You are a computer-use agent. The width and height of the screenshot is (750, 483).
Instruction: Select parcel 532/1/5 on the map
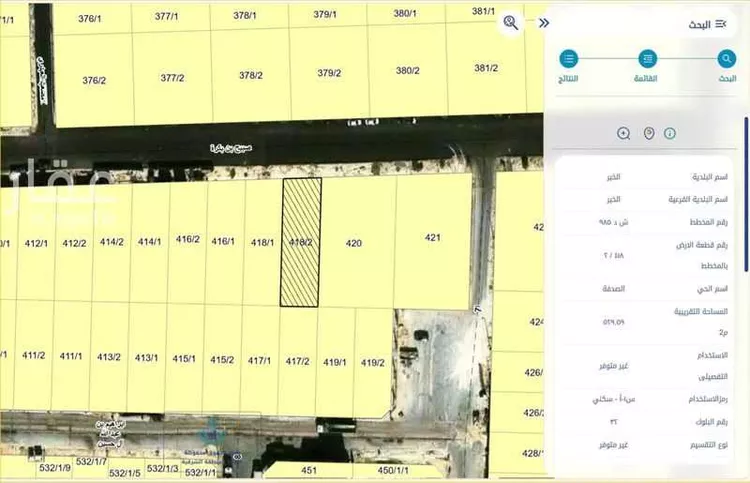click(x=125, y=473)
